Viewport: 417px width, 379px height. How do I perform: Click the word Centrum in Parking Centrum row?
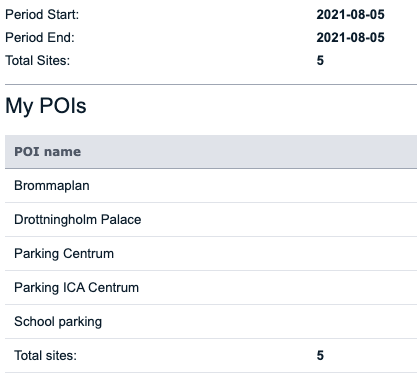(88, 254)
